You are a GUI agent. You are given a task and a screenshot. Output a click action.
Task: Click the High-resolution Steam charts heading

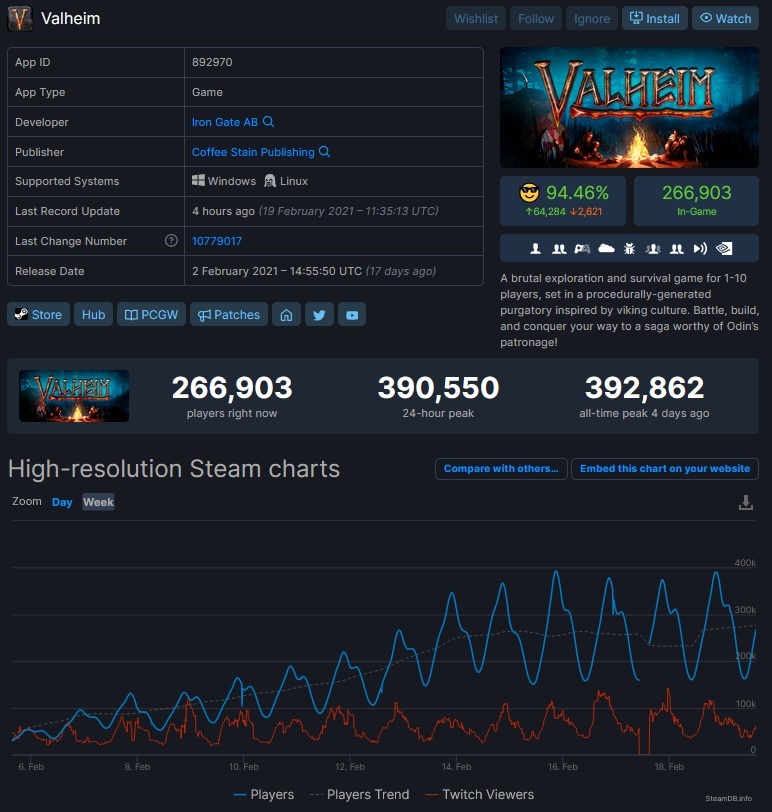(174, 469)
